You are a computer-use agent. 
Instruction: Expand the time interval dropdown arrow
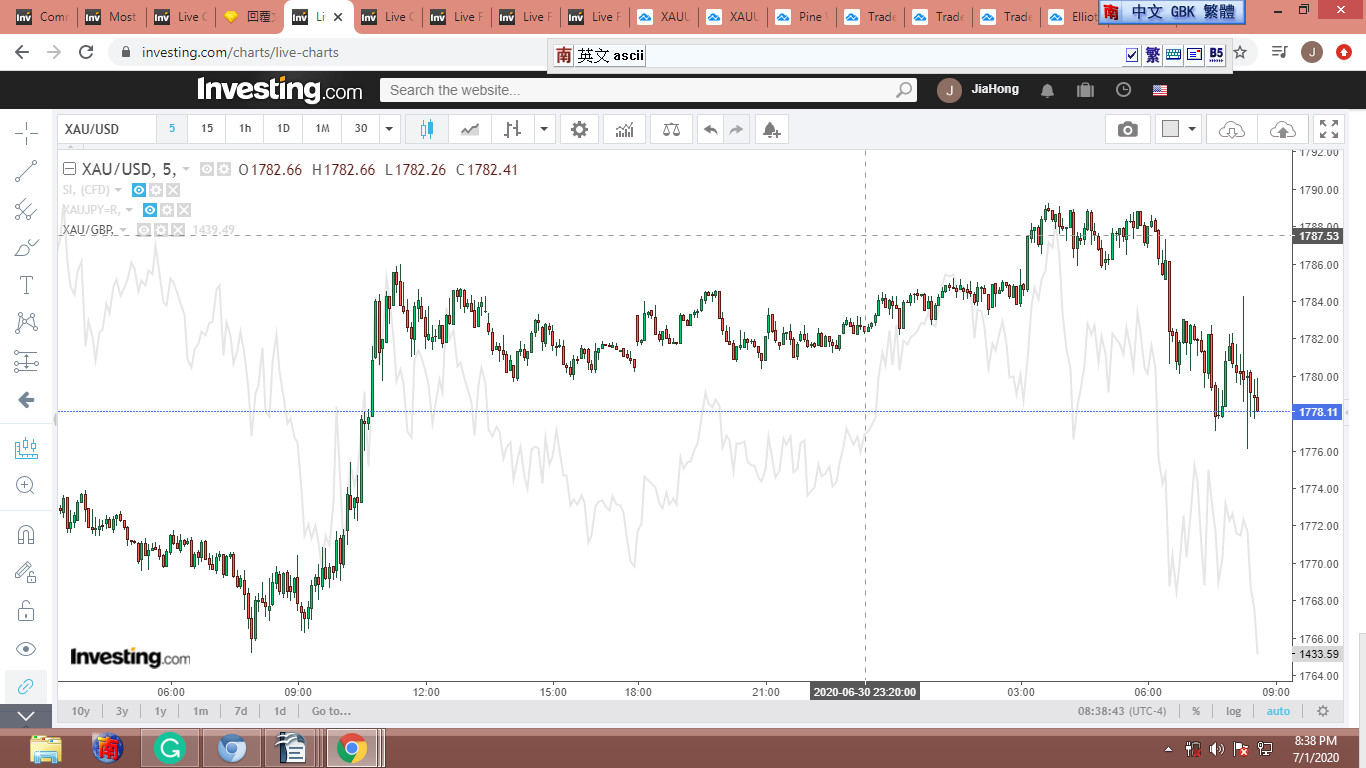click(390, 129)
